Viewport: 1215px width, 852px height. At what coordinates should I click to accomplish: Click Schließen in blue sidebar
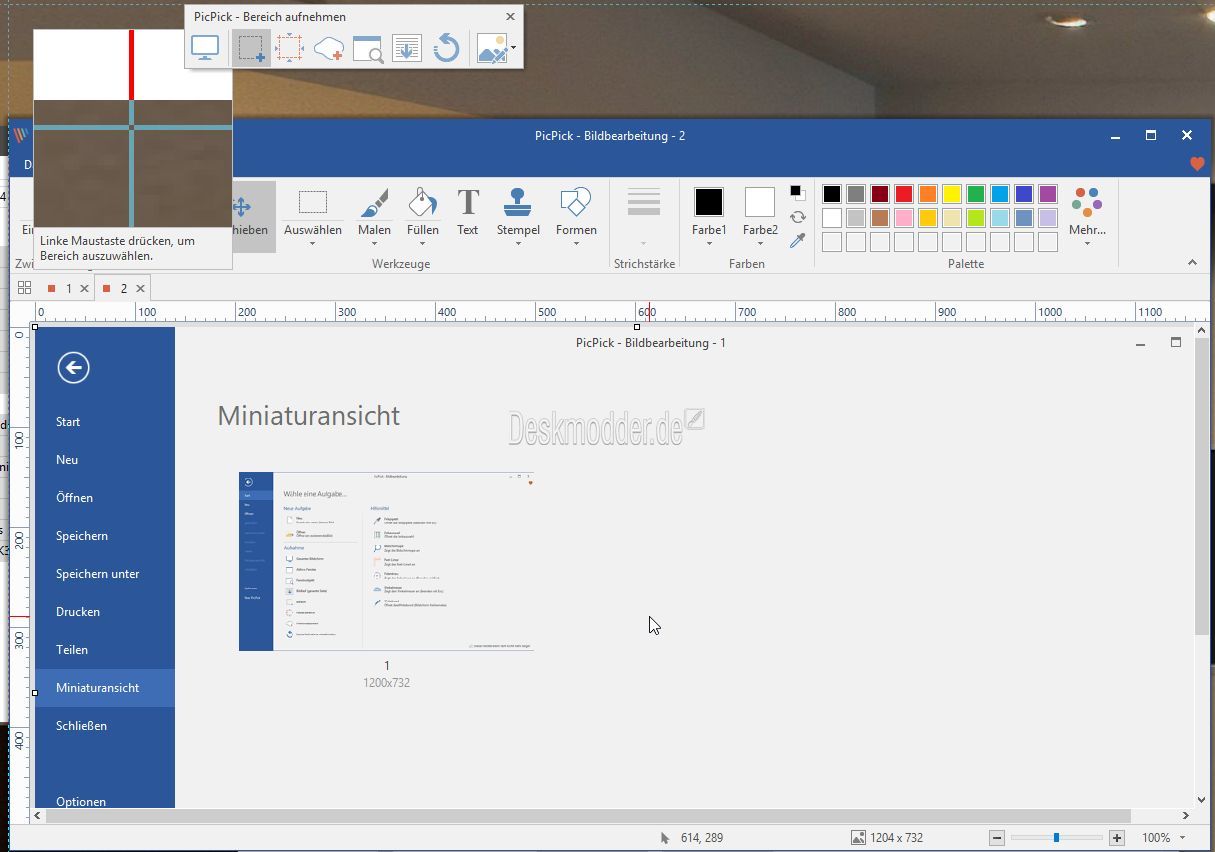[x=81, y=726]
